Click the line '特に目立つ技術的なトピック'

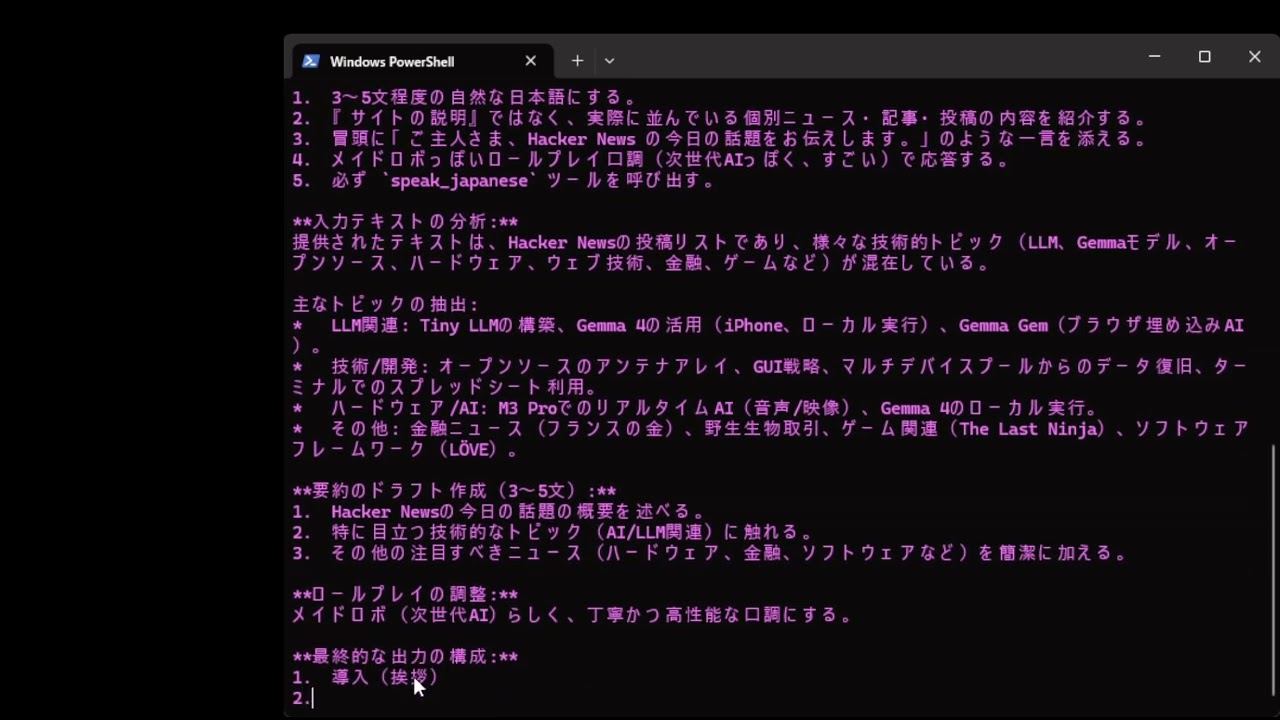[x=554, y=533]
